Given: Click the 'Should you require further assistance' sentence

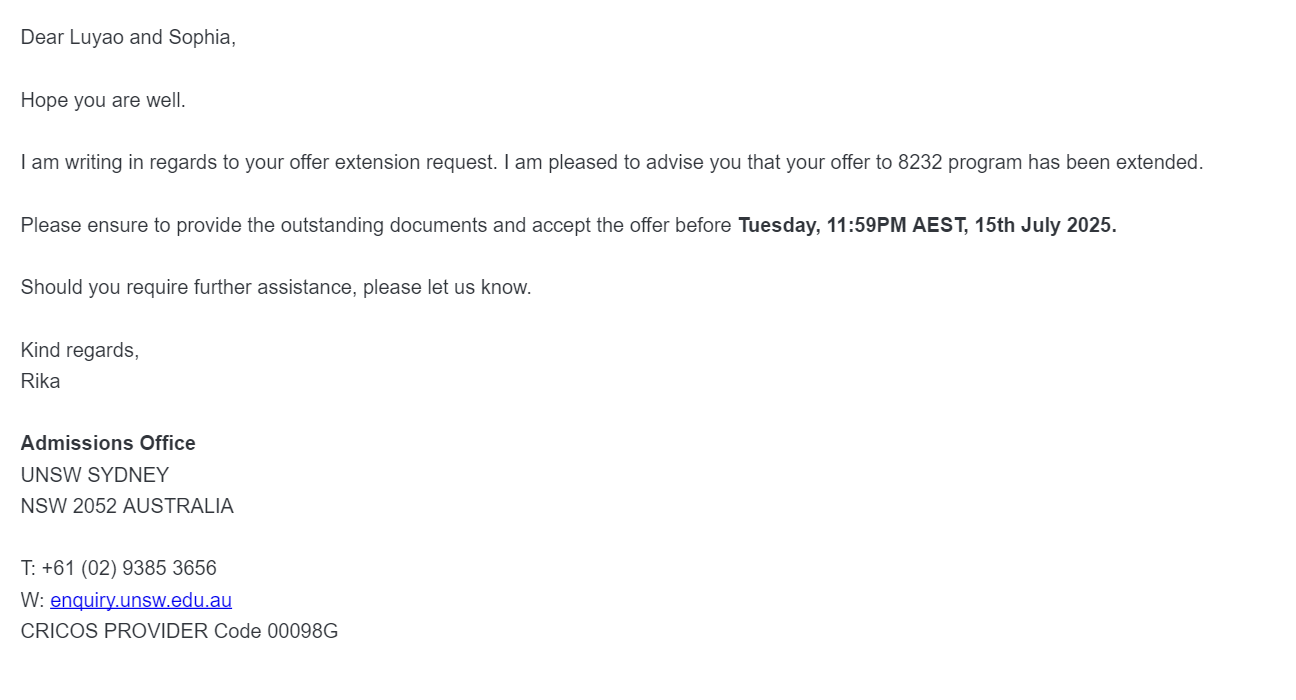Looking at the screenshot, I should click(x=276, y=287).
